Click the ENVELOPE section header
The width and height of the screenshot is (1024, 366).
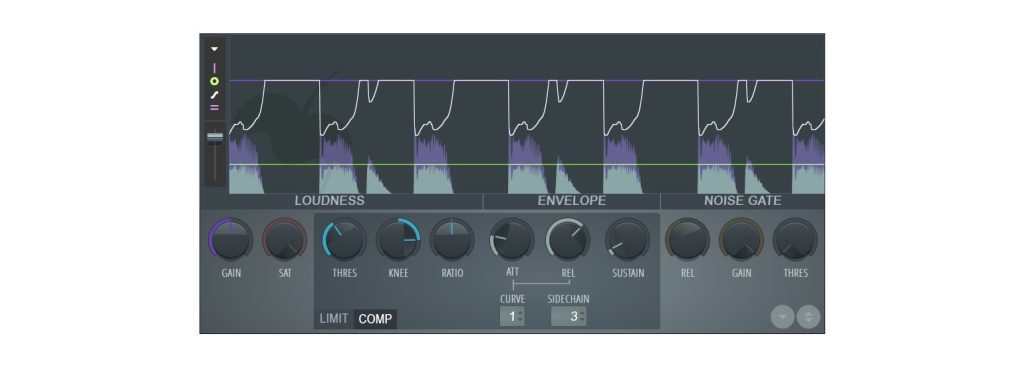pos(571,201)
